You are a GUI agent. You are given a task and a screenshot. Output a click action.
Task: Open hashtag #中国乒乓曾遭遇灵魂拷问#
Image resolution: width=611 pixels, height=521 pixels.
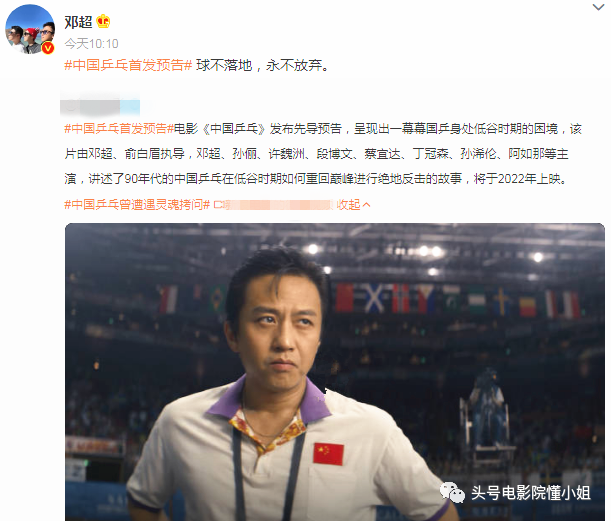(137, 204)
